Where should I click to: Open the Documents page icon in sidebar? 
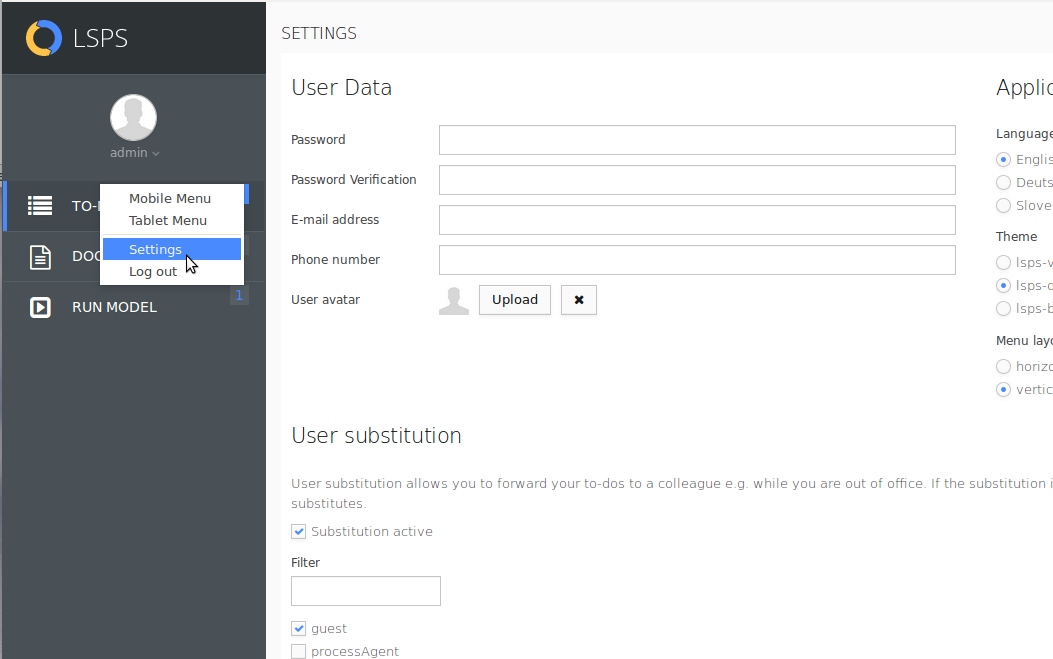click(40, 257)
